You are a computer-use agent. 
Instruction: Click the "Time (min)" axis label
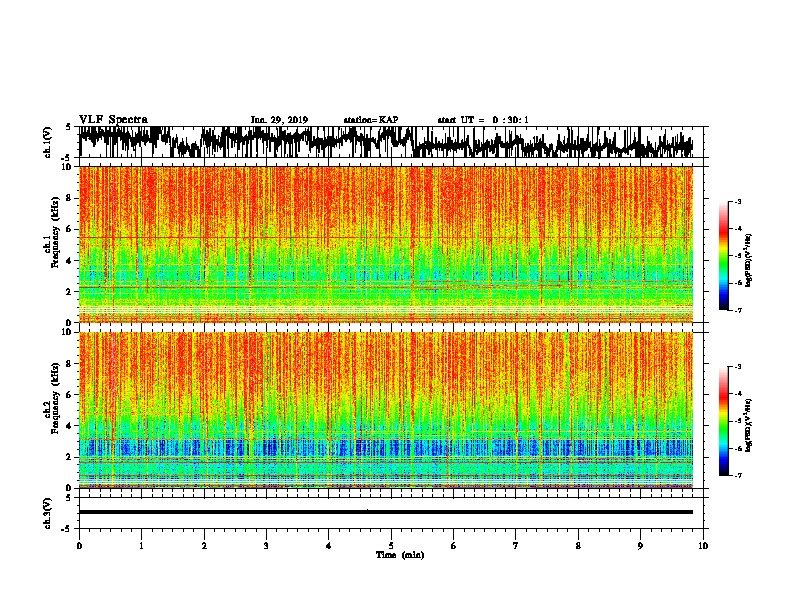400,555
